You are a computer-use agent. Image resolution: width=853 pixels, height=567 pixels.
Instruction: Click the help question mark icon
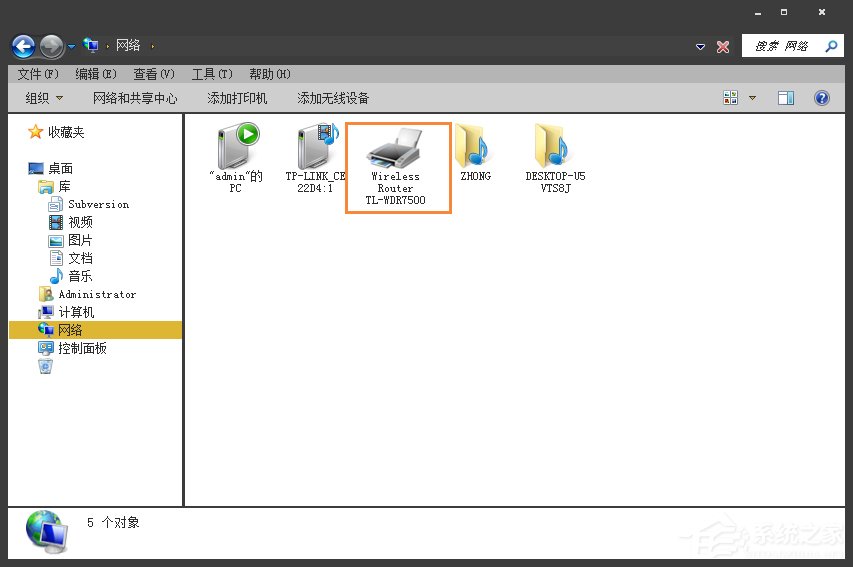pyautogui.click(x=822, y=98)
